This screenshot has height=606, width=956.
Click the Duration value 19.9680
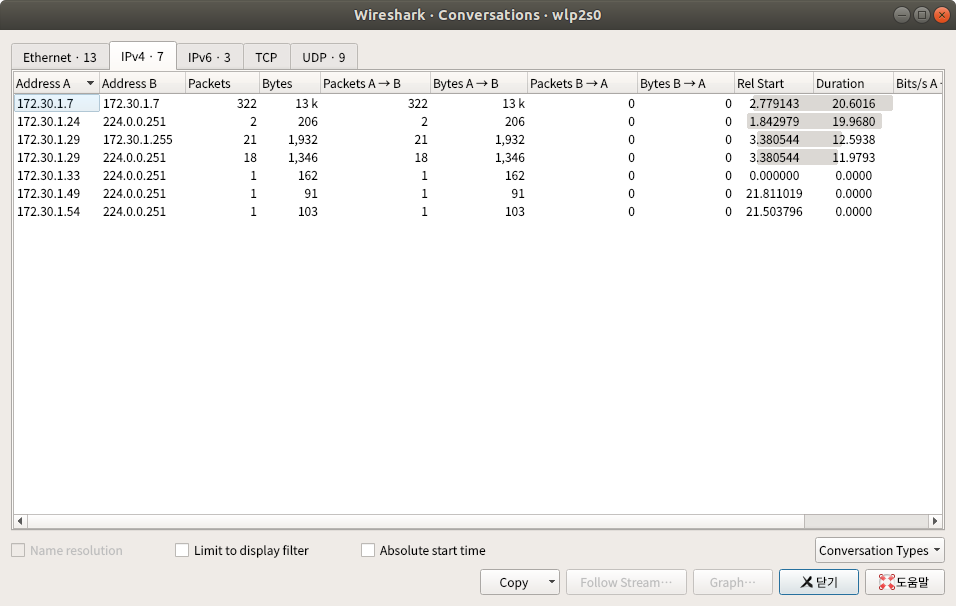tap(853, 122)
